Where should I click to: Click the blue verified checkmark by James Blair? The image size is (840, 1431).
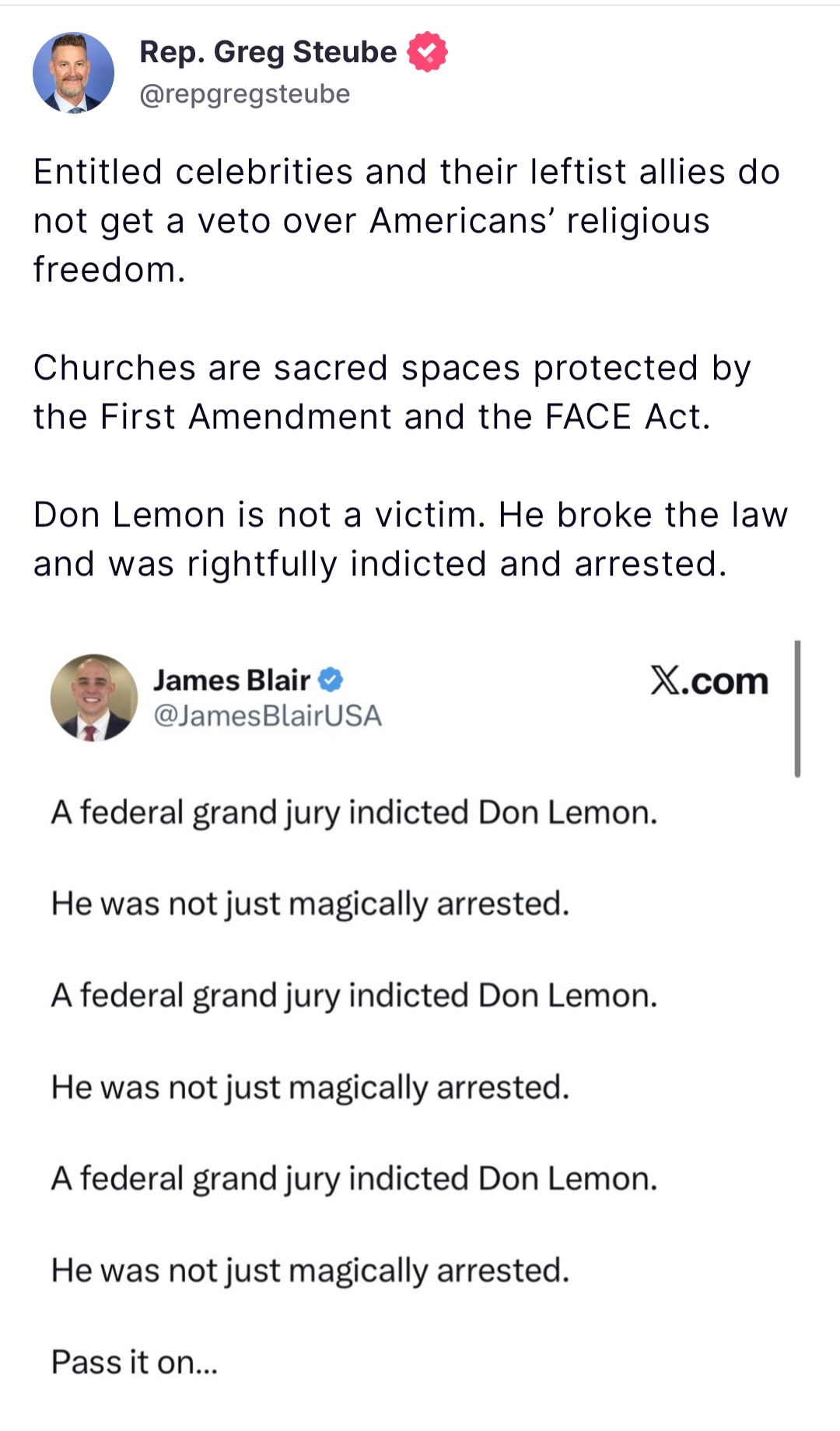pyautogui.click(x=331, y=680)
